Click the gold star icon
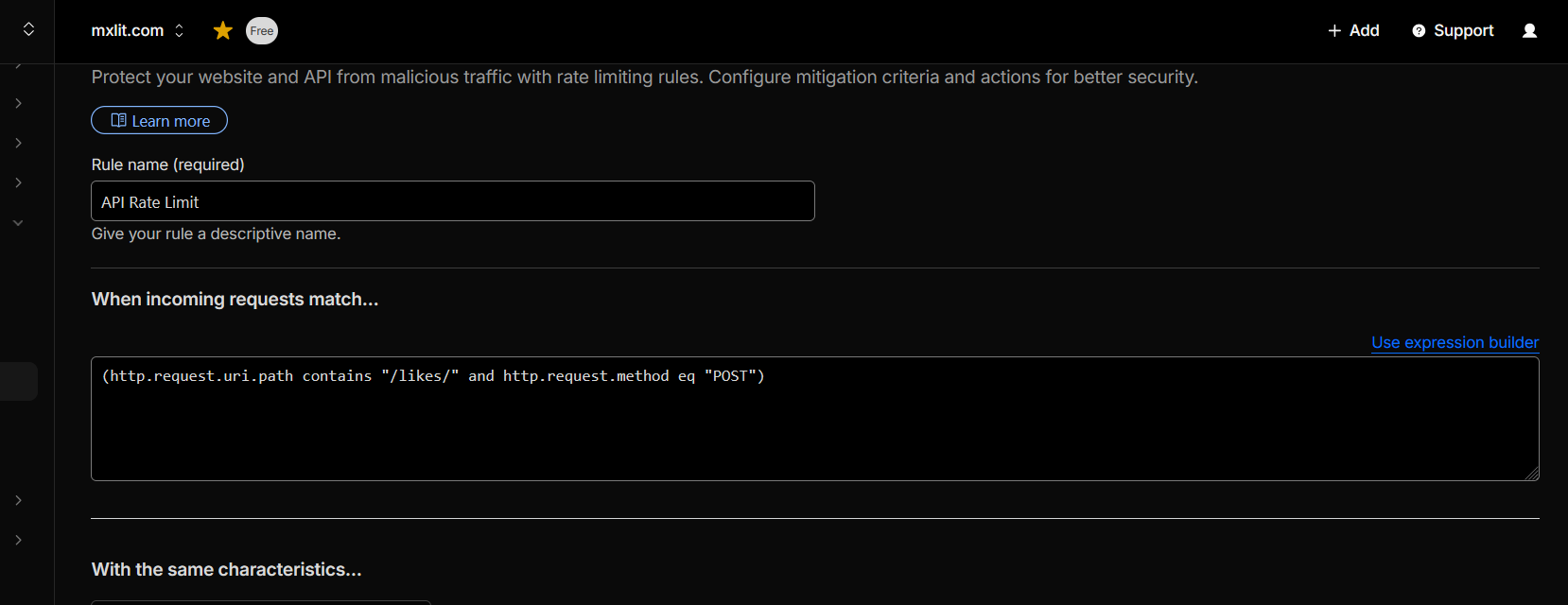The height and width of the screenshot is (605, 1568). [223, 31]
